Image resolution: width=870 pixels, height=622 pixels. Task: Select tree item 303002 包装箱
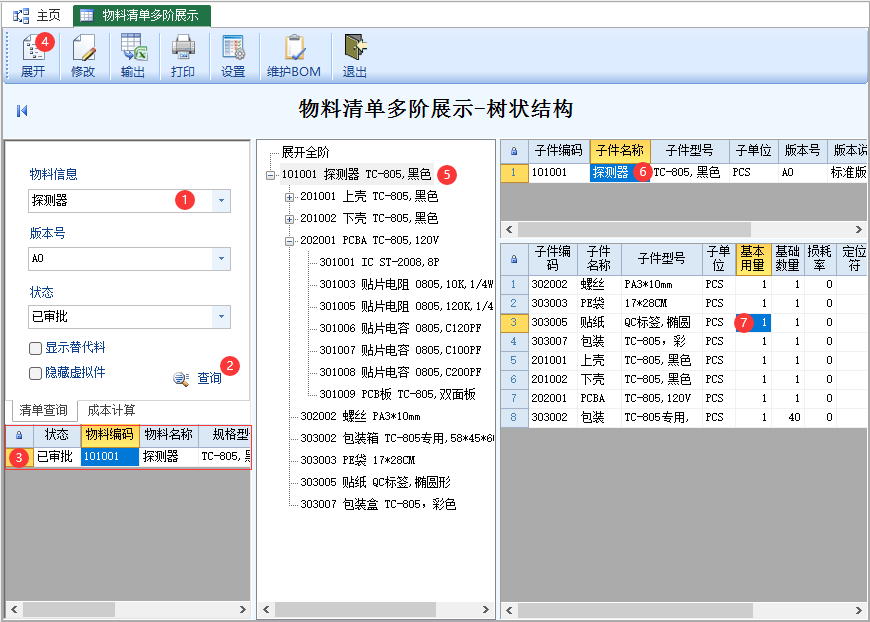click(x=397, y=438)
